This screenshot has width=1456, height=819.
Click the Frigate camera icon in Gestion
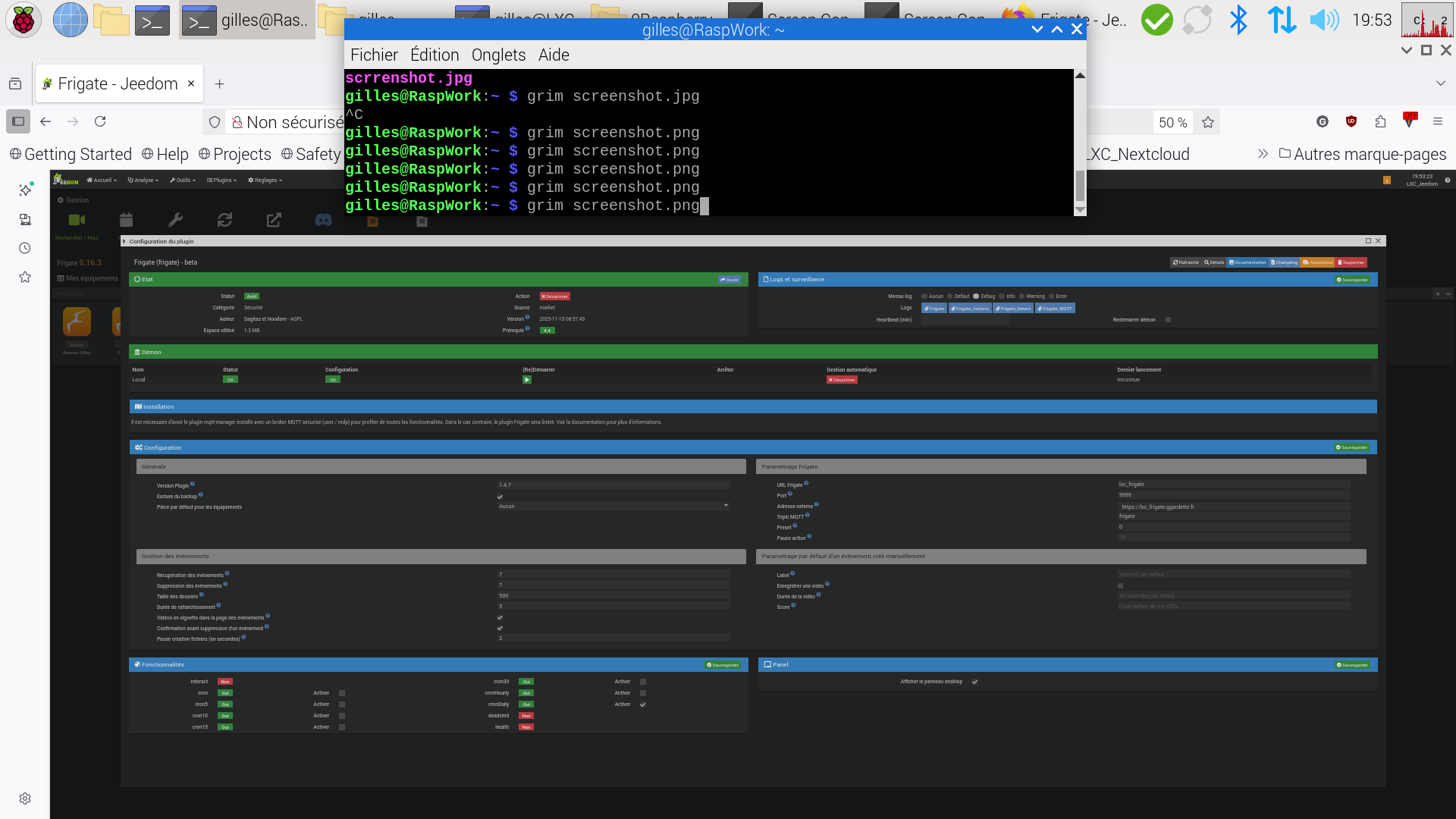coord(77,220)
